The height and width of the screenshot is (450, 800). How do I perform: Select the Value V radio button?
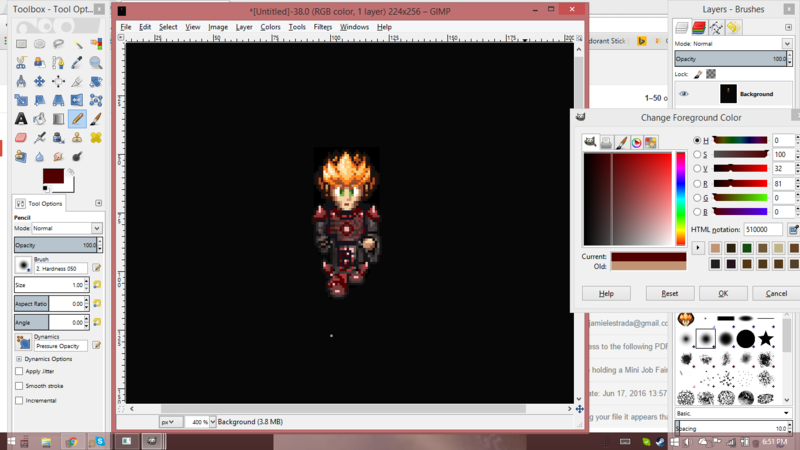697,168
